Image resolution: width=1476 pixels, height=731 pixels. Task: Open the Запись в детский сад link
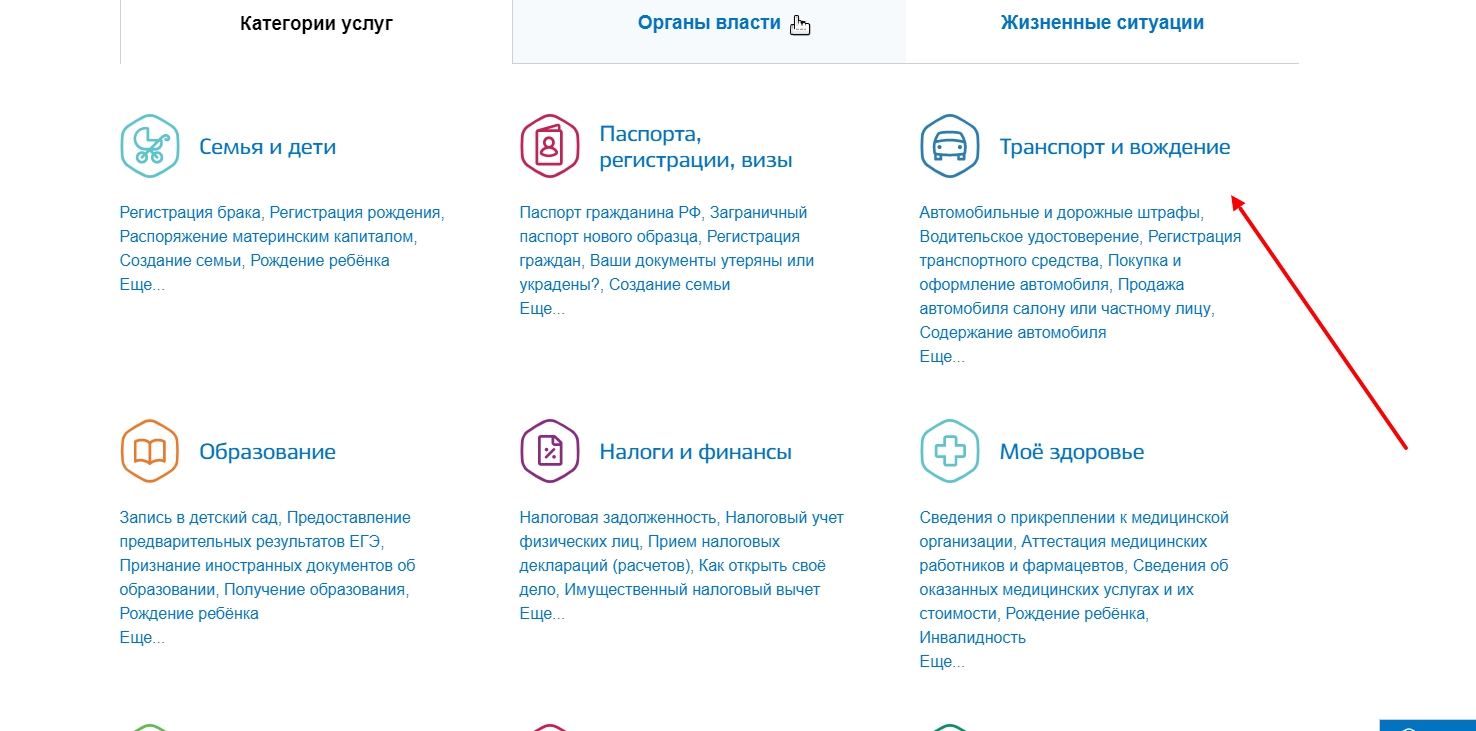pyautogui.click(x=201, y=518)
